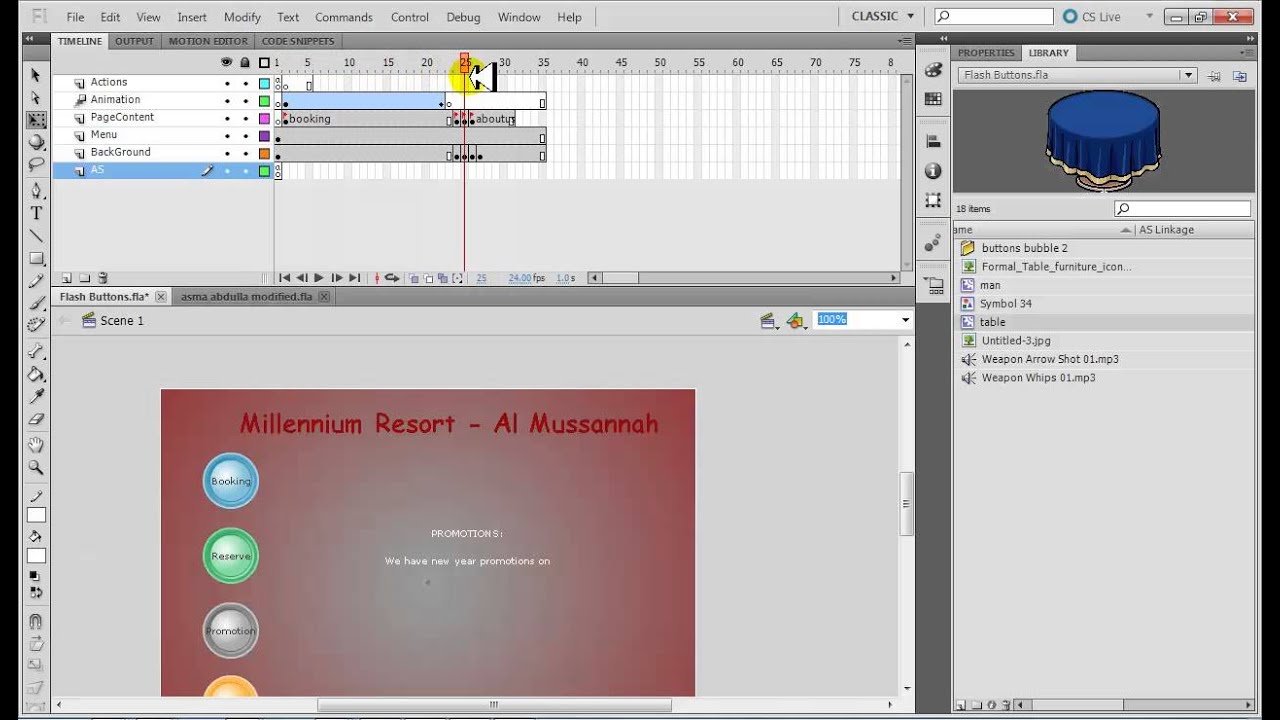The height and width of the screenshot is (720, 1280).
Task: Open the CLASSIC workspace dropdown
Action: [x=883, y=16]
